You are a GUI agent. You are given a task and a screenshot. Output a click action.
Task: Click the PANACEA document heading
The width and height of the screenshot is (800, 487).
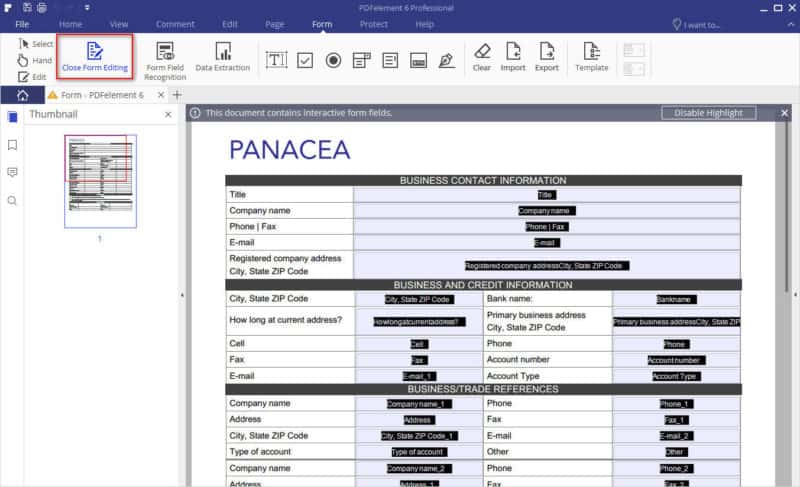290,150
